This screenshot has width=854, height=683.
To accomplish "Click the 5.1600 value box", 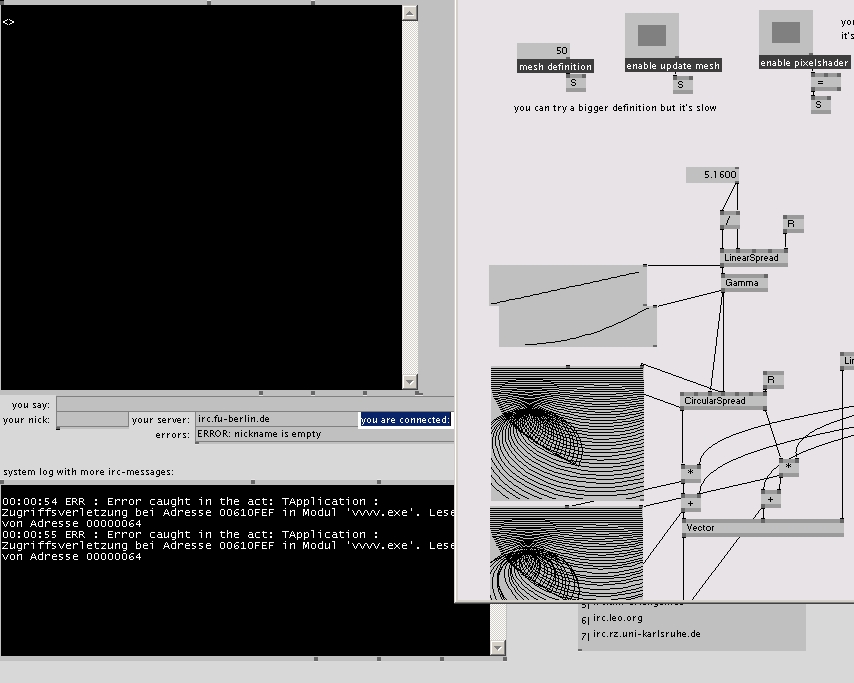I will [712, 175].
